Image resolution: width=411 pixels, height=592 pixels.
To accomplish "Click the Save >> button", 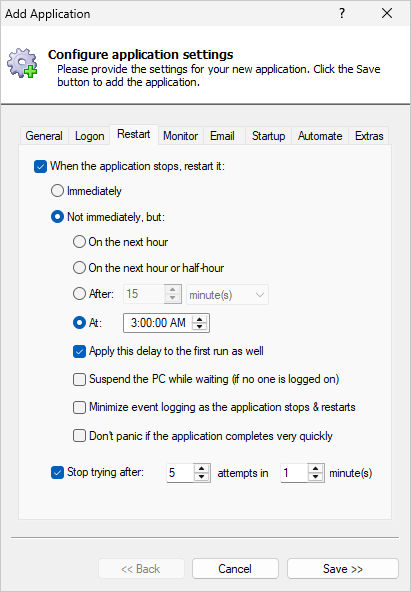I will pyautogui.click(x=343, y=569).
